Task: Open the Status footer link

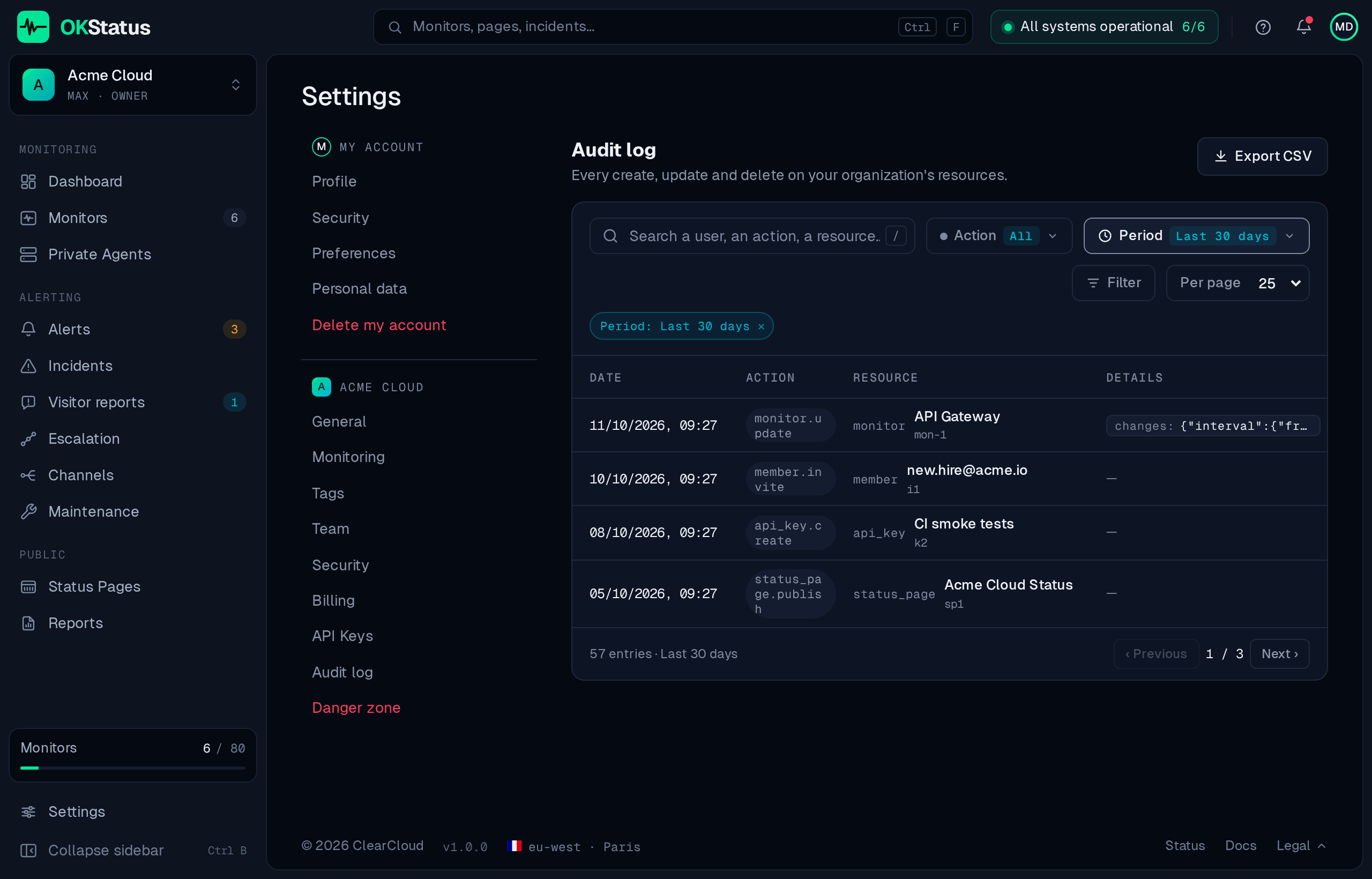Action: point(1184,845)
